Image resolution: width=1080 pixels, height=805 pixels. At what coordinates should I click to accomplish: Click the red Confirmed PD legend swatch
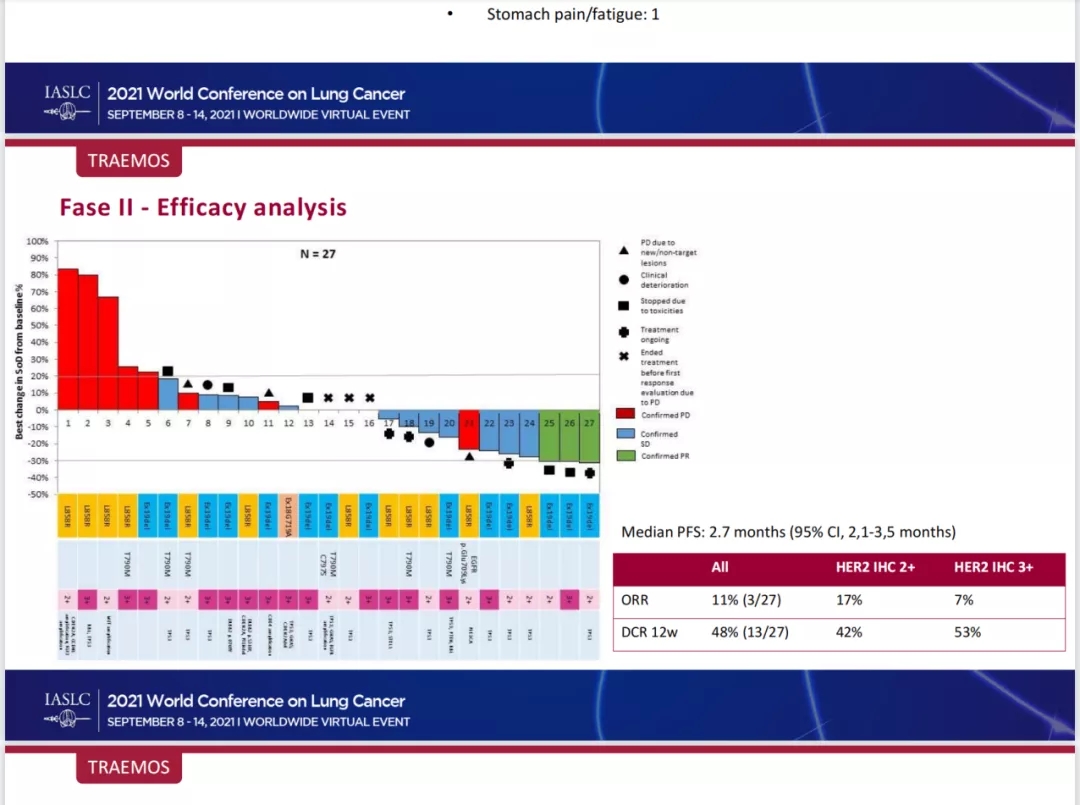point(624,414)
